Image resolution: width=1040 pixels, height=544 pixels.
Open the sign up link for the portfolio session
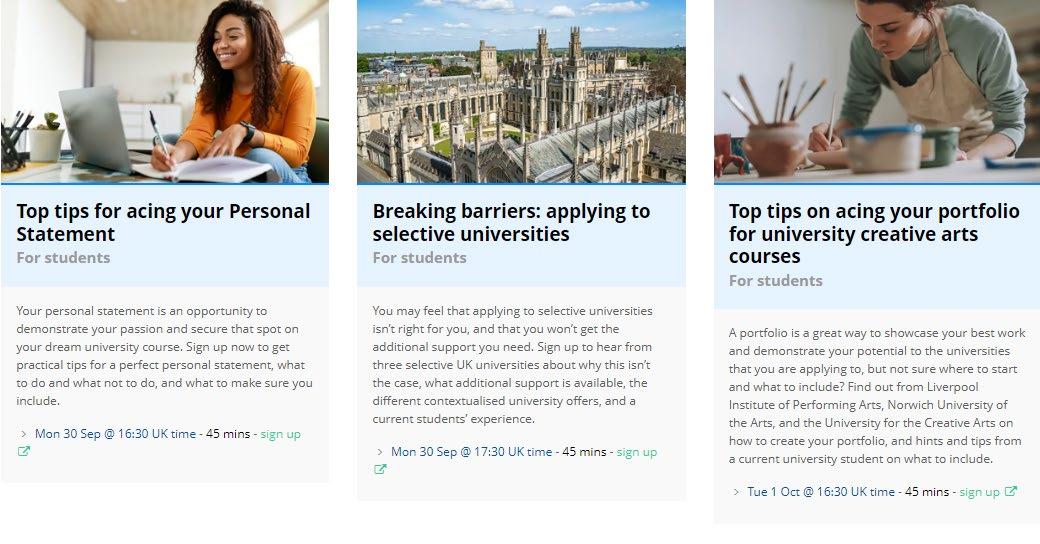[x=979, y=492]
